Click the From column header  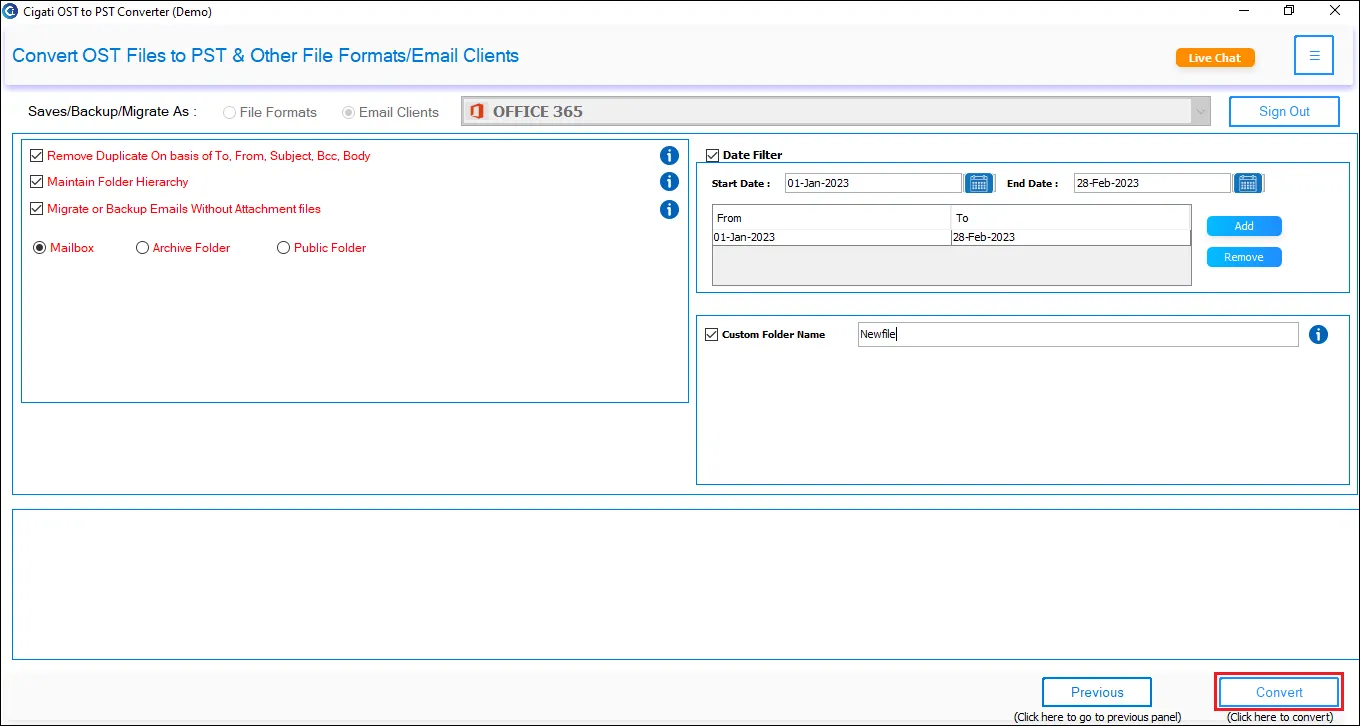pos(831,218)
